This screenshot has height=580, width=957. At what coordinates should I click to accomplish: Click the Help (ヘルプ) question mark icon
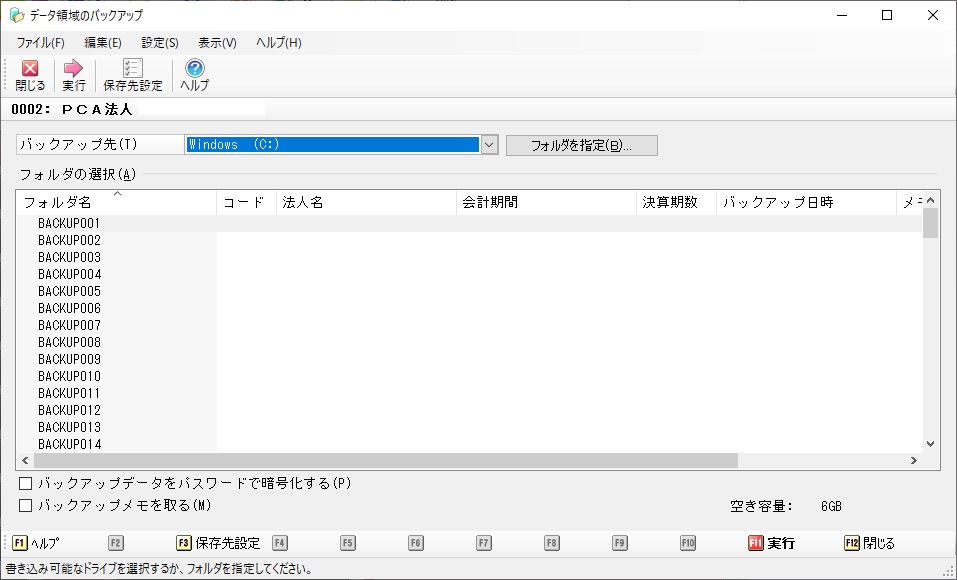coord(195,69)
